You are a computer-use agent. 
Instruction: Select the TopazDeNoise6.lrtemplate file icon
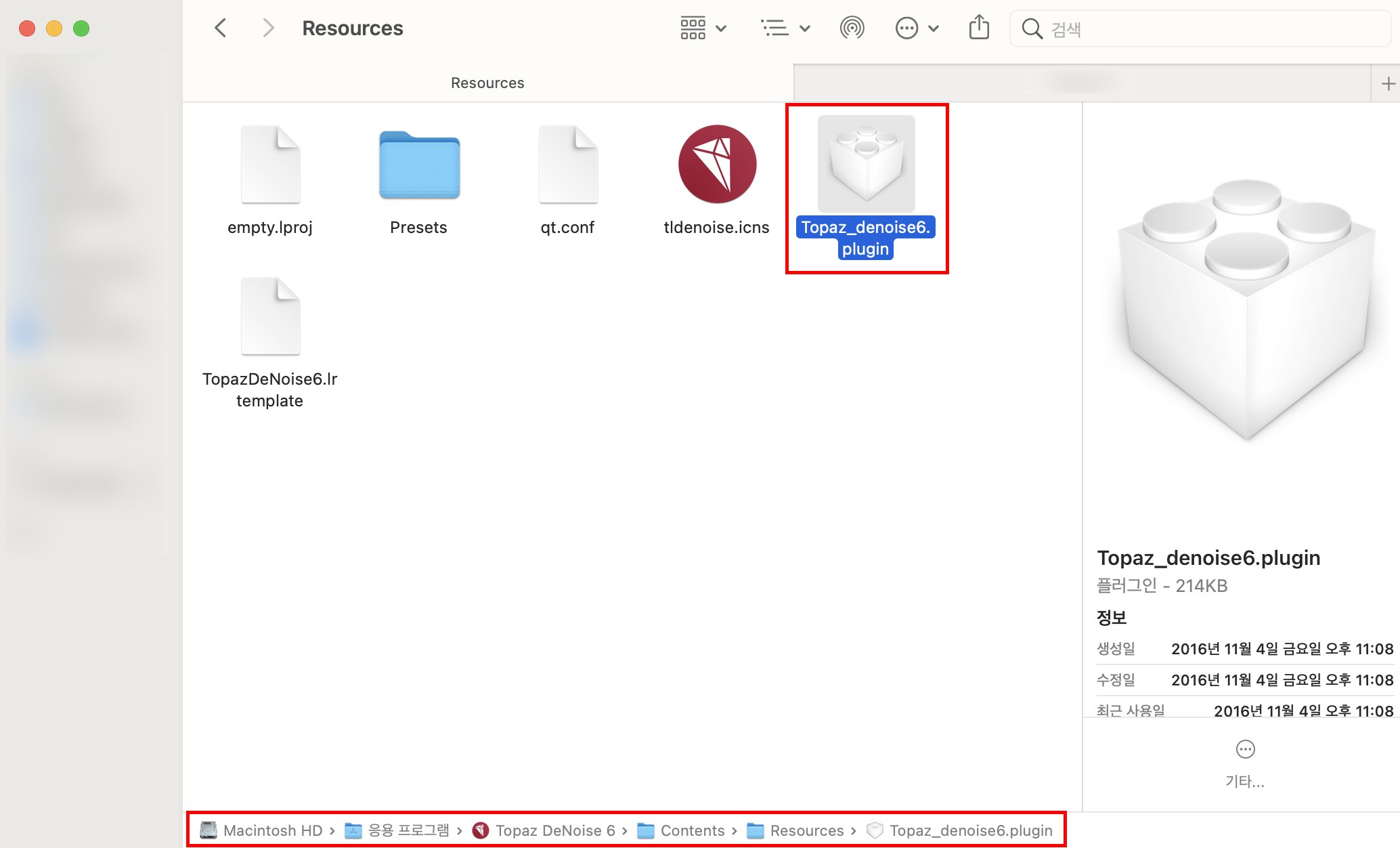(270, 316)
